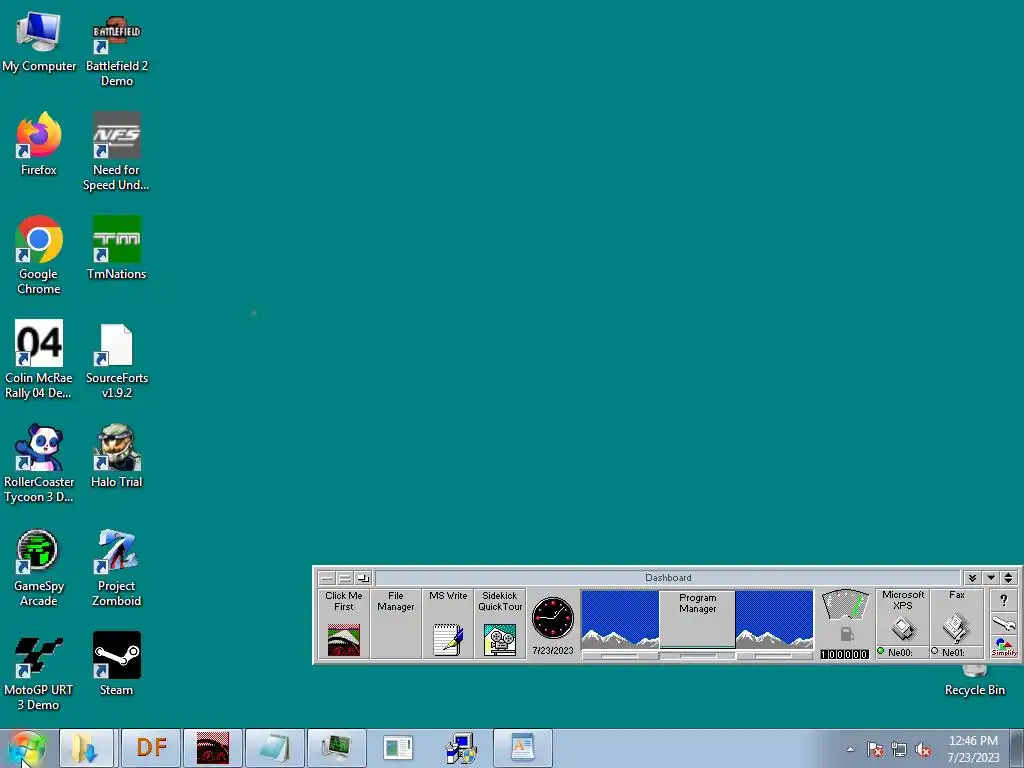Open Google Chrome desktop shortcut
This screenshot has width=1024, height=768.
pos(39,255)
